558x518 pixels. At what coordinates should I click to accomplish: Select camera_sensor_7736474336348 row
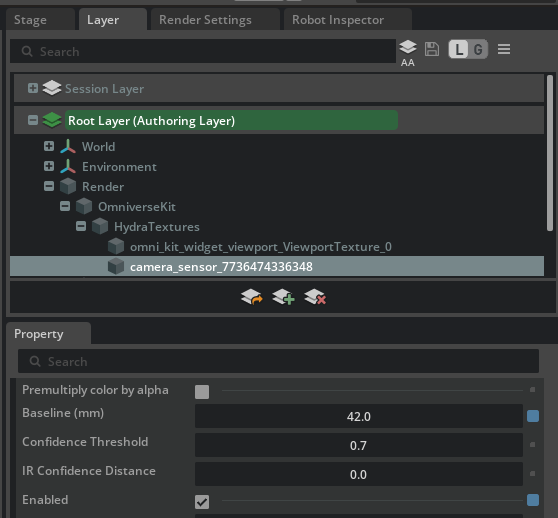point(277,266)
